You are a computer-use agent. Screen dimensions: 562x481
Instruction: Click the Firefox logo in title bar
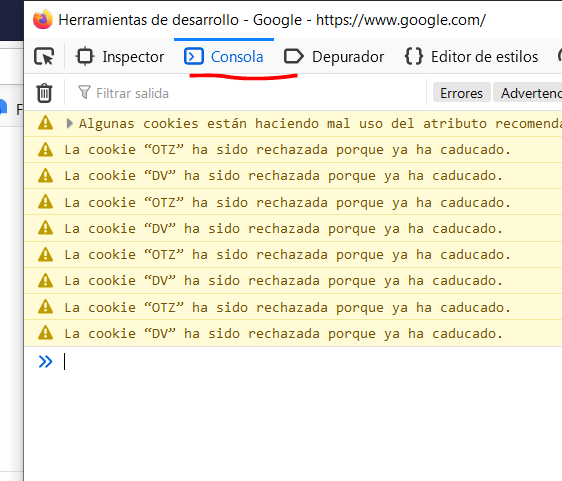click(43, 19)
